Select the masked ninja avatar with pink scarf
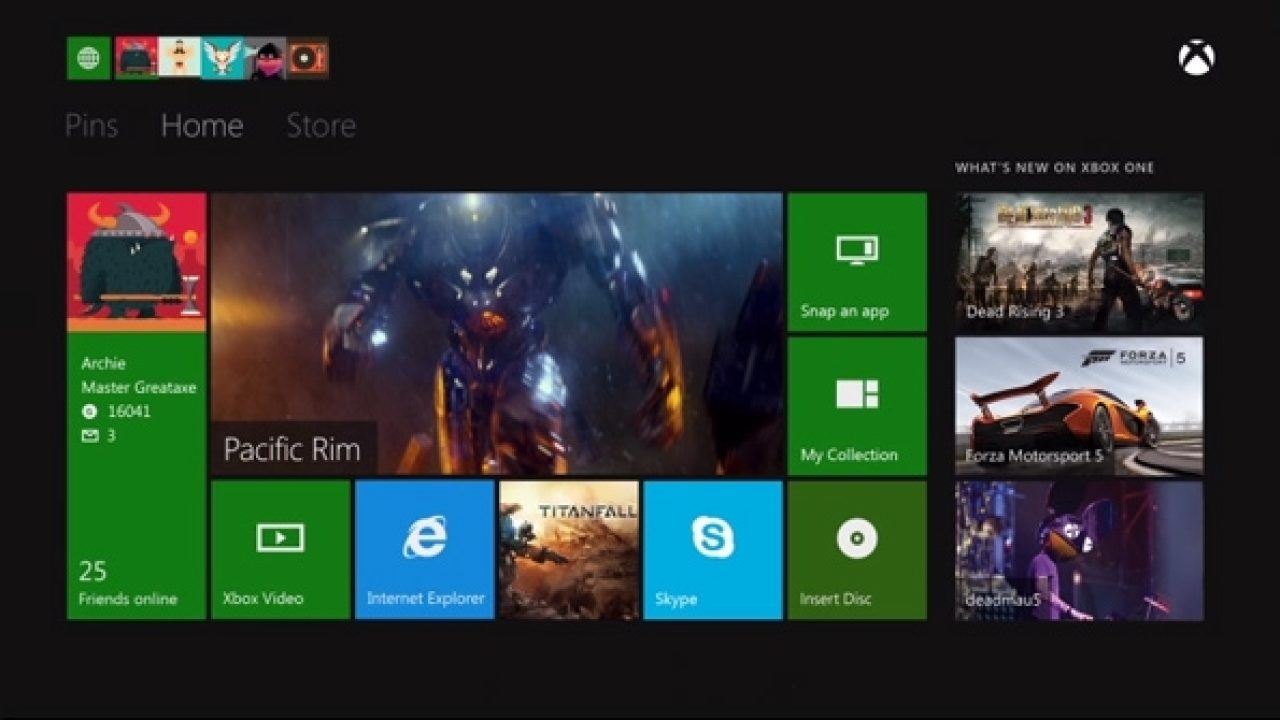This screenshot has width=1280, height=720. click(265, 58)
